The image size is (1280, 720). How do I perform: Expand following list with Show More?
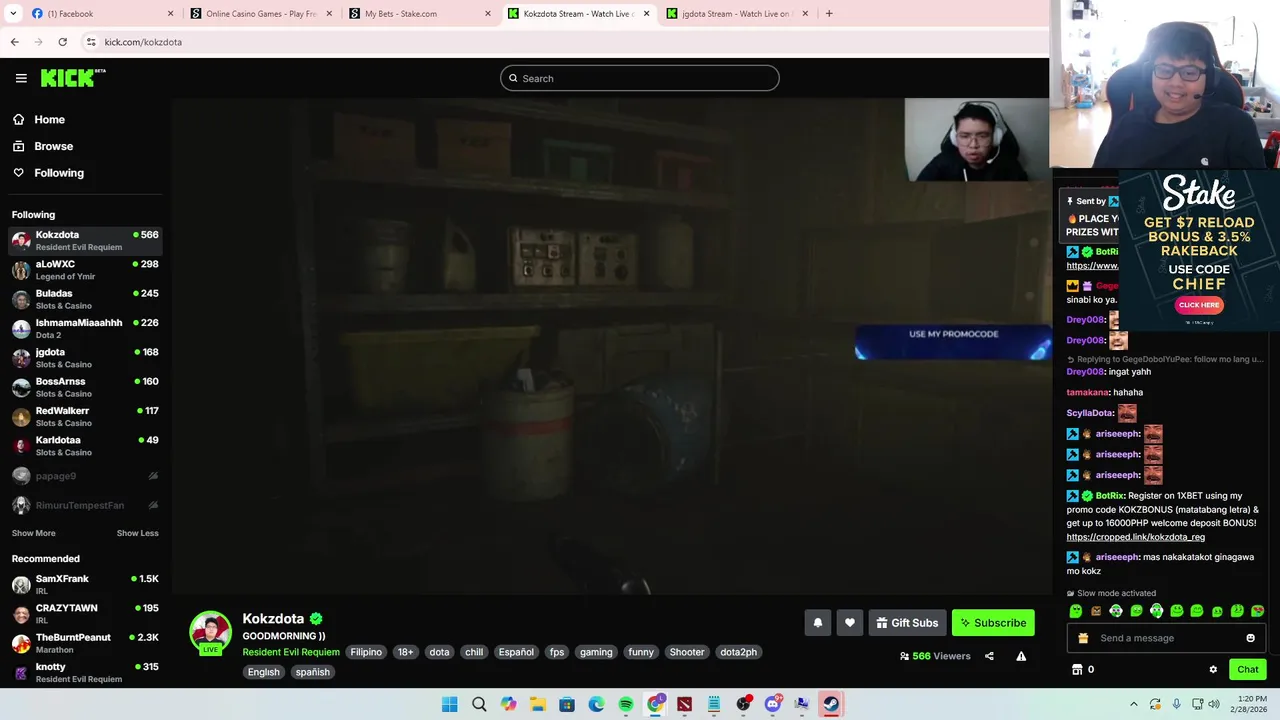pyautogui.click(x=33, y=533)
